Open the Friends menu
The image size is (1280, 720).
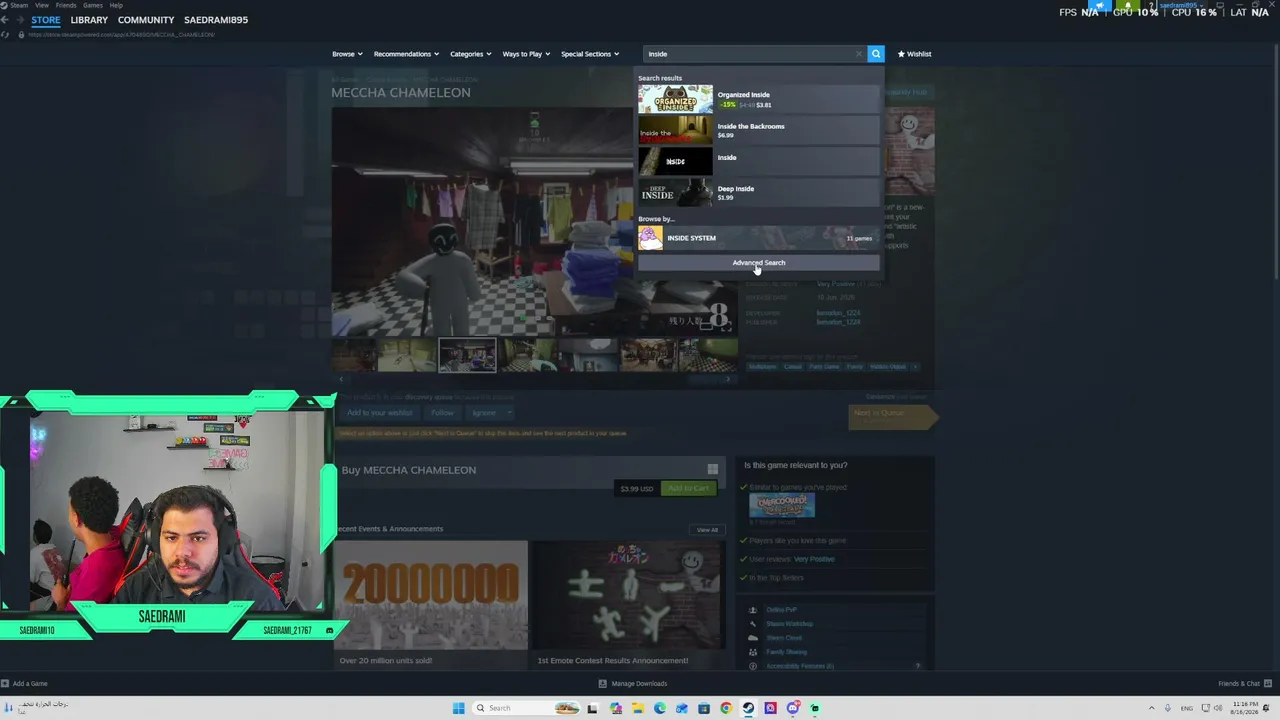click(x=66, y=5)
